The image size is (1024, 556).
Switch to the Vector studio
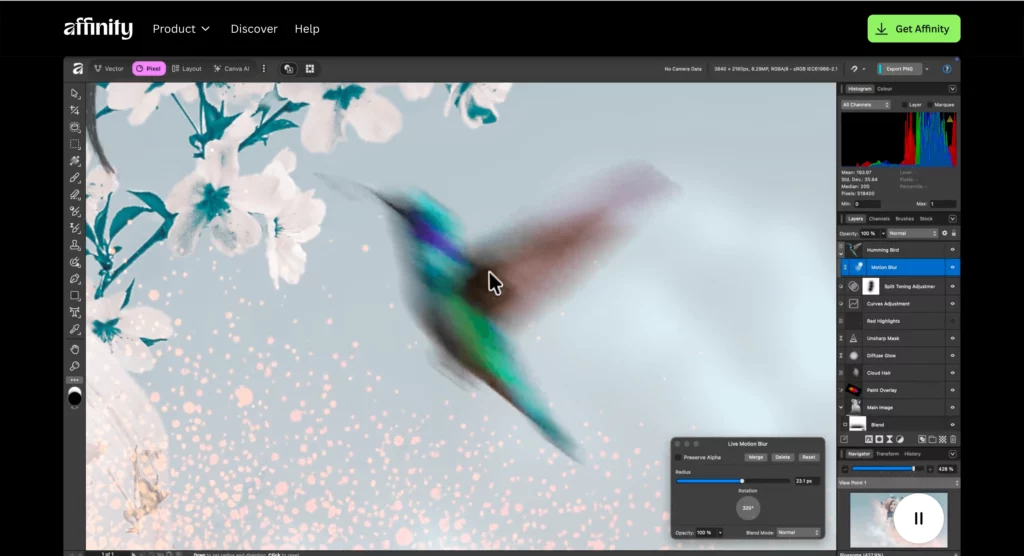click(x=109, y=69)
